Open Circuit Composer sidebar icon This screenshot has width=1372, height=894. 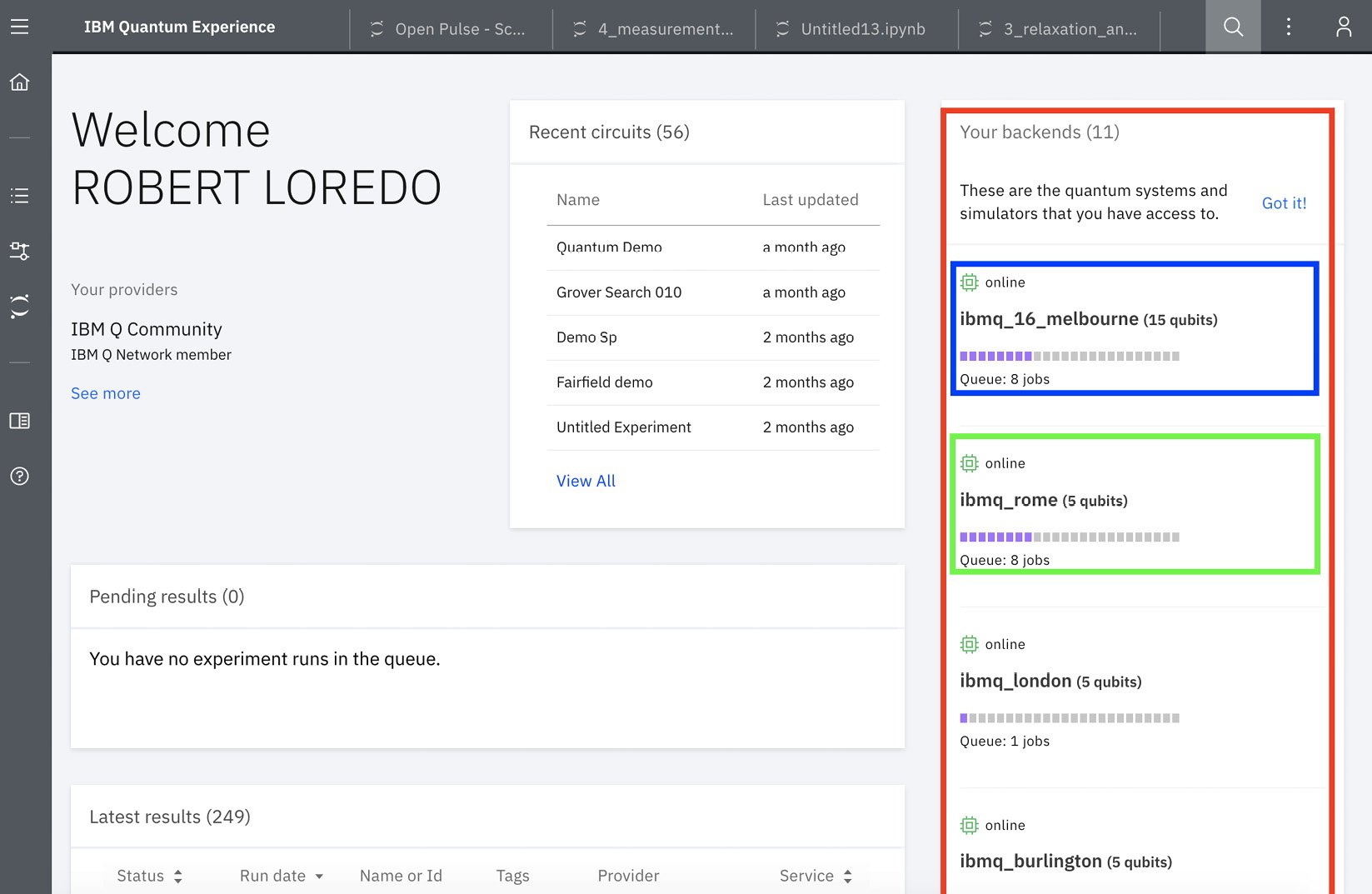pyautogui.click(x=19, y=251)
